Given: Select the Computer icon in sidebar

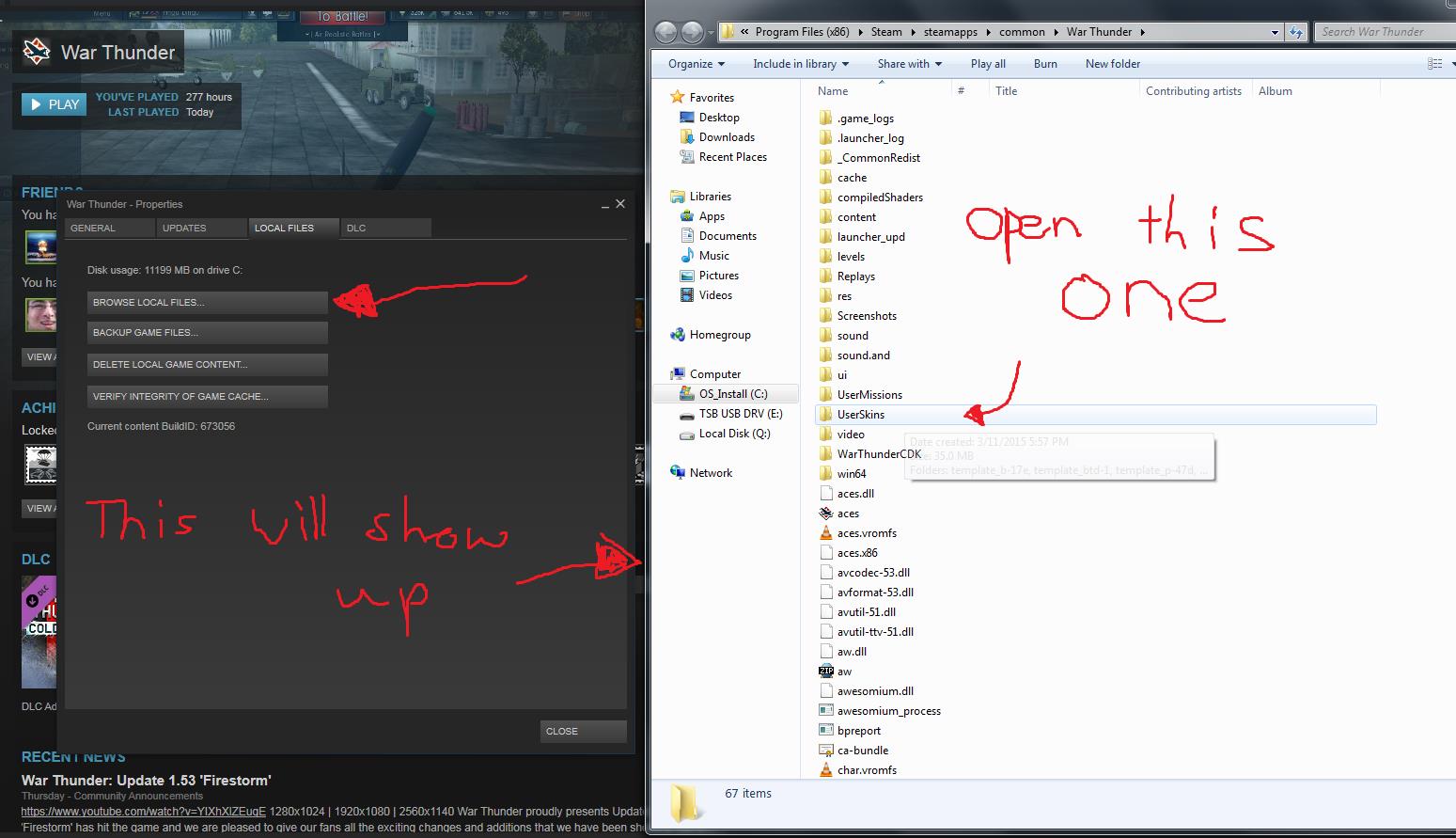Looking at the screenshot, I should click(x=677, y=374).
